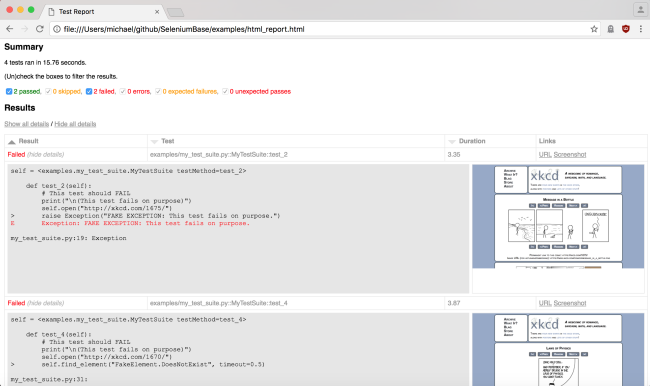Sort by the Test column header

click(296, 141)
